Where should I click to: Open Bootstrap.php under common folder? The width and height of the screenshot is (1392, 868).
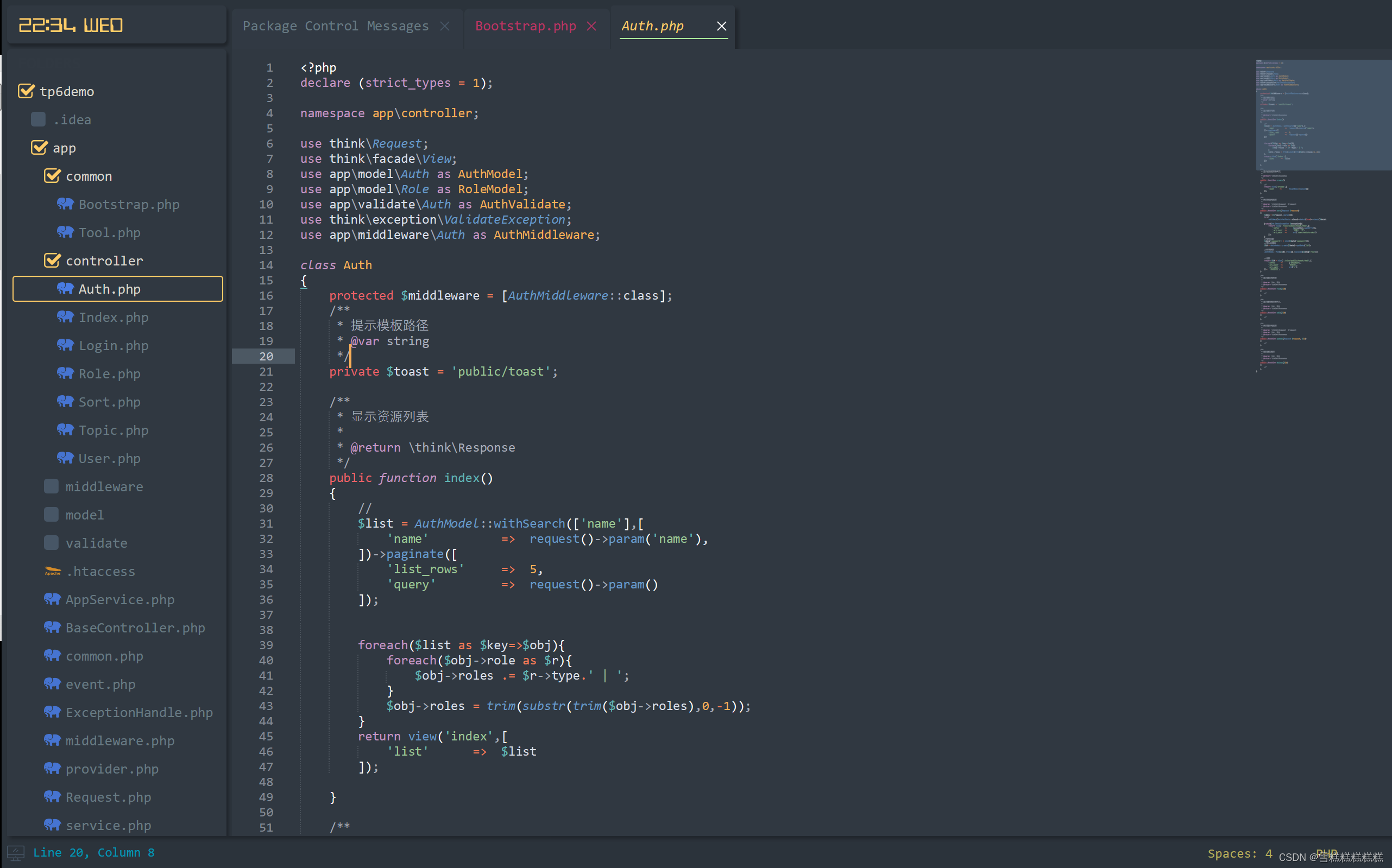(x=129, y=204)
